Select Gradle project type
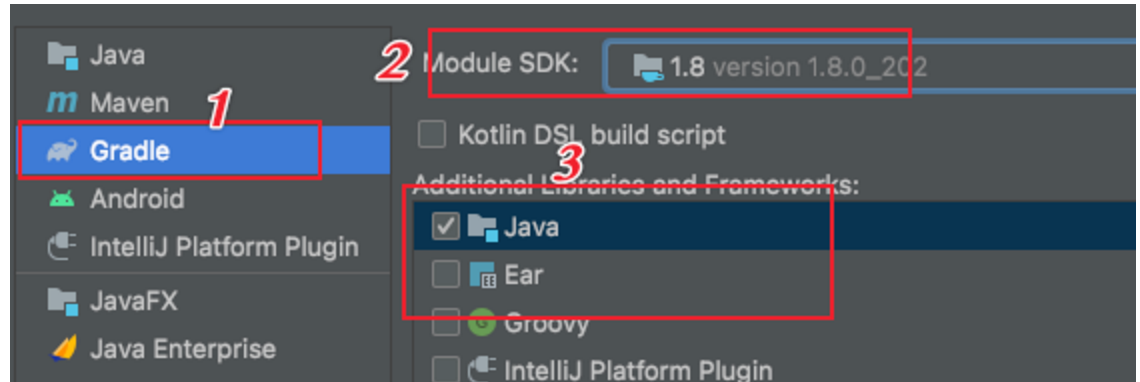 203,151
